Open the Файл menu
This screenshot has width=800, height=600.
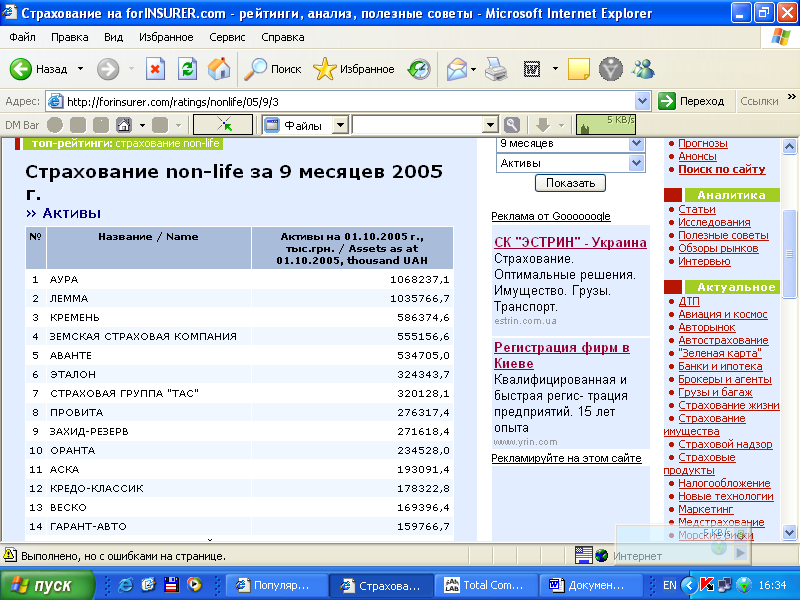[22, 37]
